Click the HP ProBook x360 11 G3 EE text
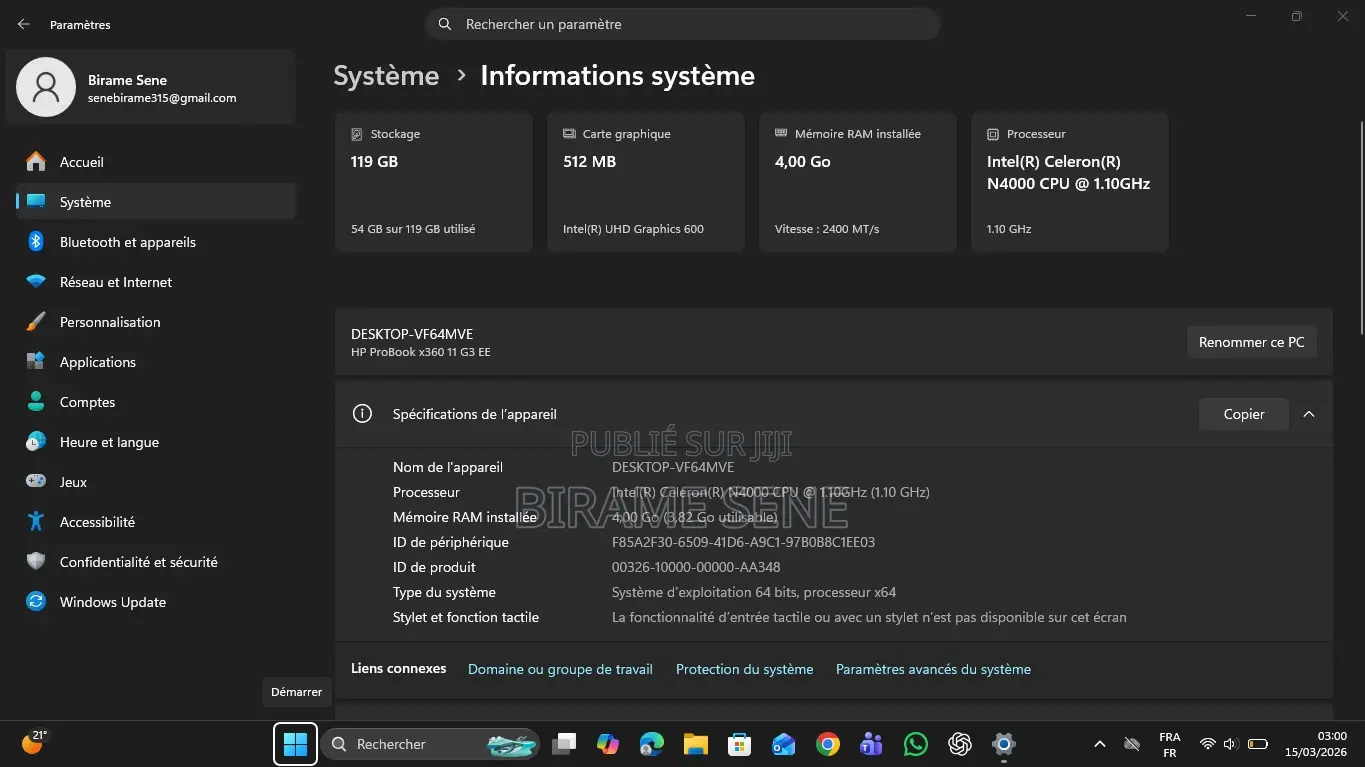 (x=420, y=352)
